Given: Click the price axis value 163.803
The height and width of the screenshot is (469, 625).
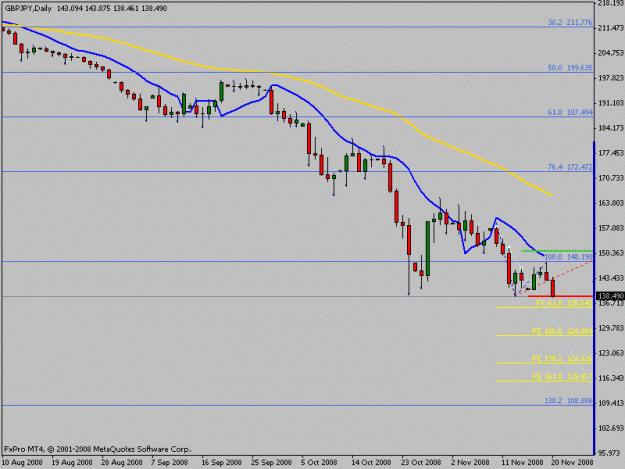Looking at the screenshot, I should (611, 203).
